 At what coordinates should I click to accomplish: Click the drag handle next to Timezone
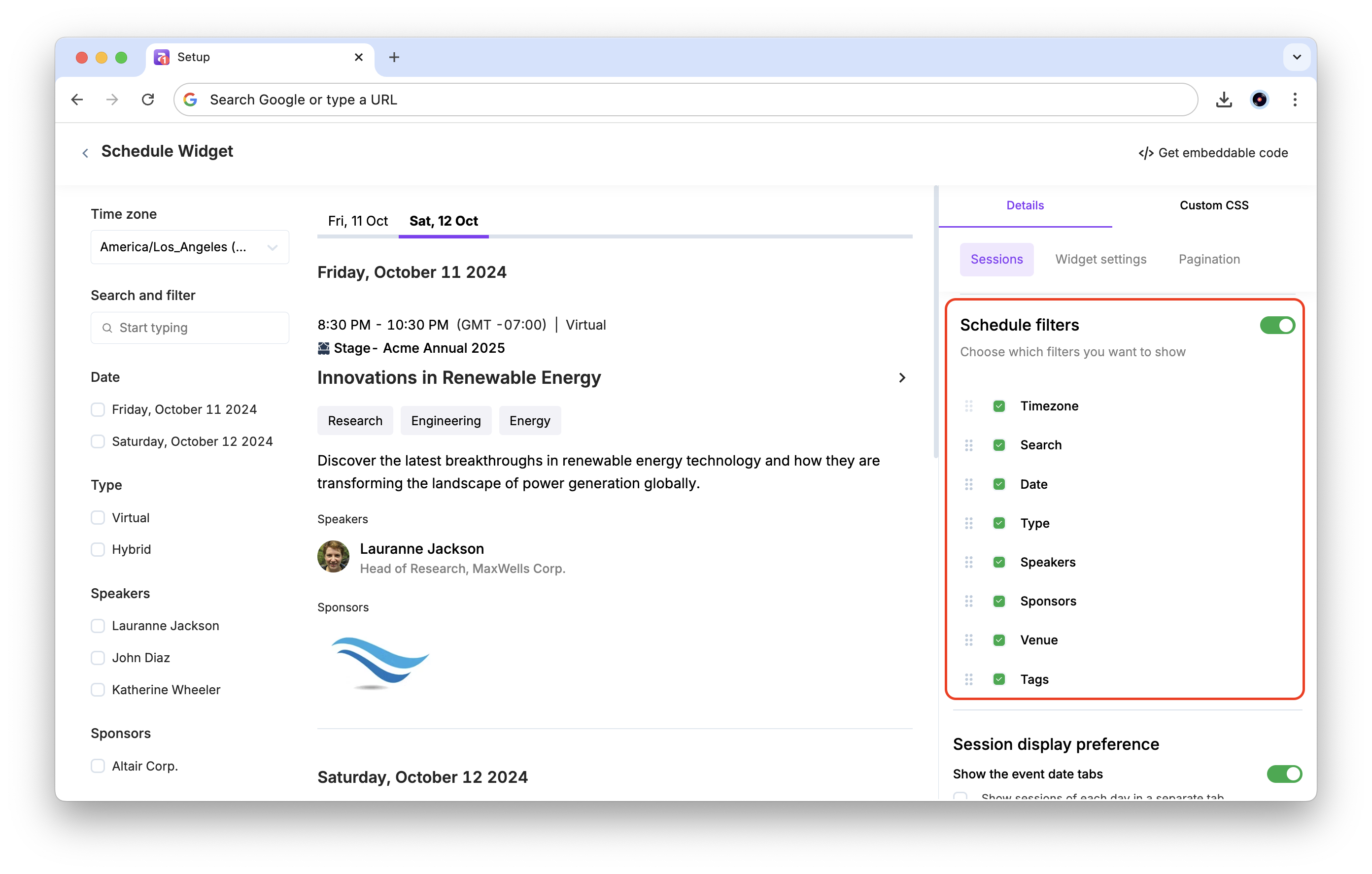pyautogui.click(x=968, y=406)
